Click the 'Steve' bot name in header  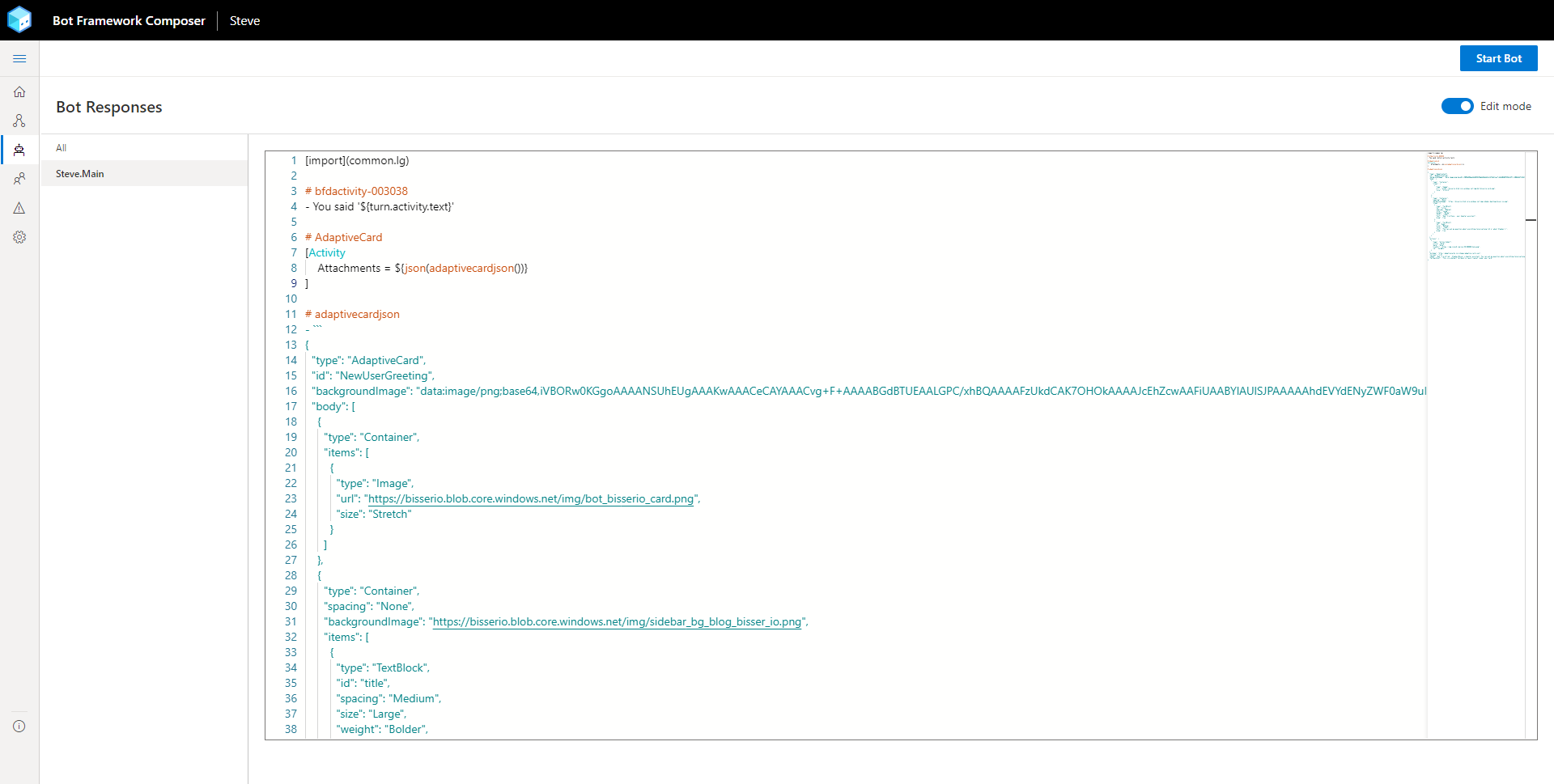pyautogui.click(x=244, y=20)
